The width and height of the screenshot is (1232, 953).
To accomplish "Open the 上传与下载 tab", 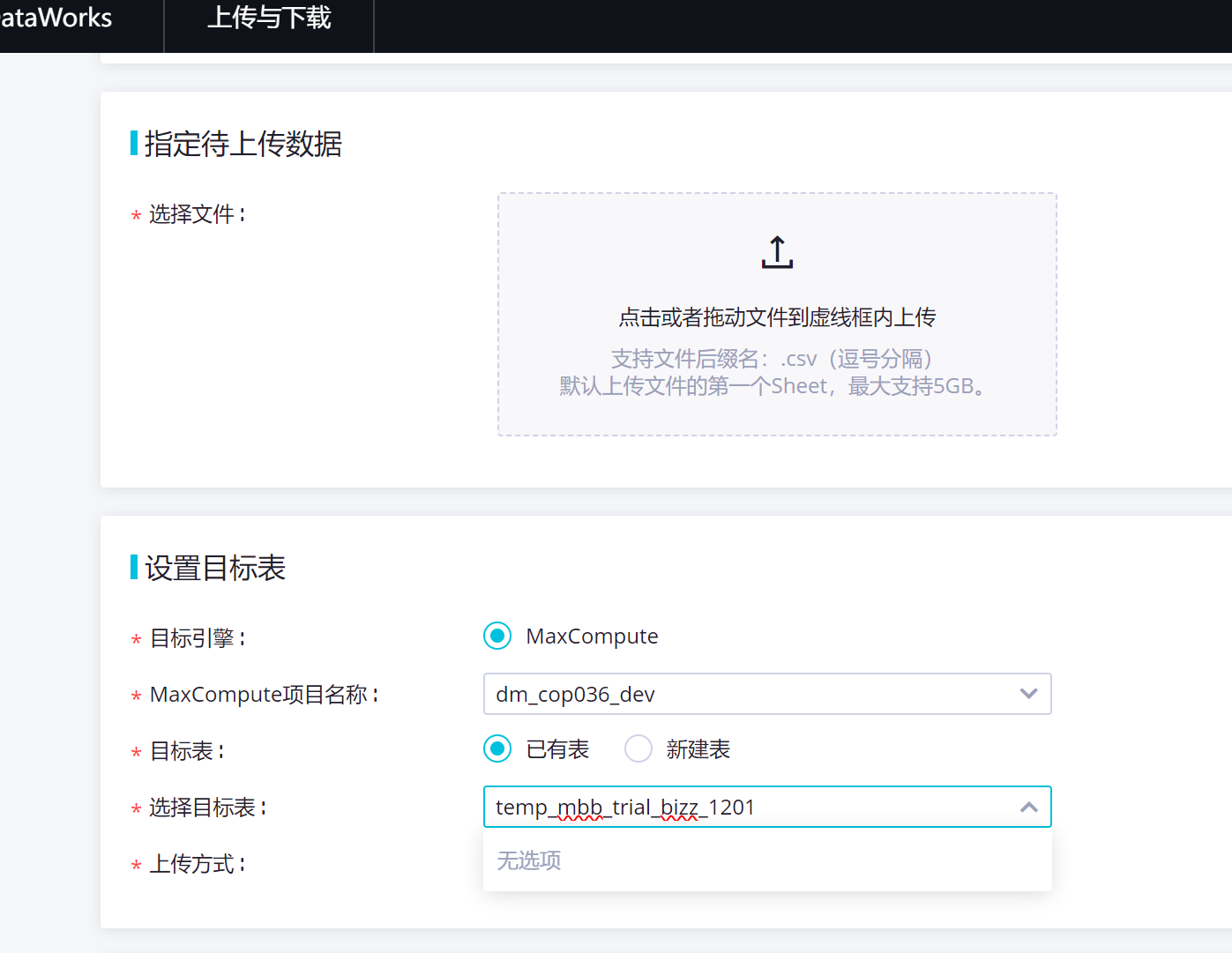I will tap(269, 18).
